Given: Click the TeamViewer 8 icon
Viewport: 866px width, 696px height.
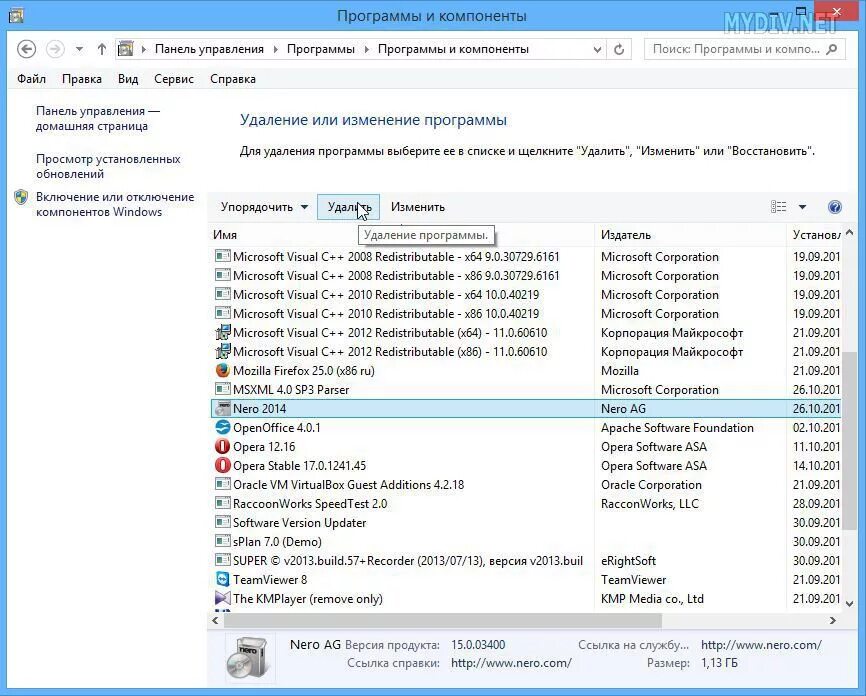Looking at the screenshot, I should 223,579.
